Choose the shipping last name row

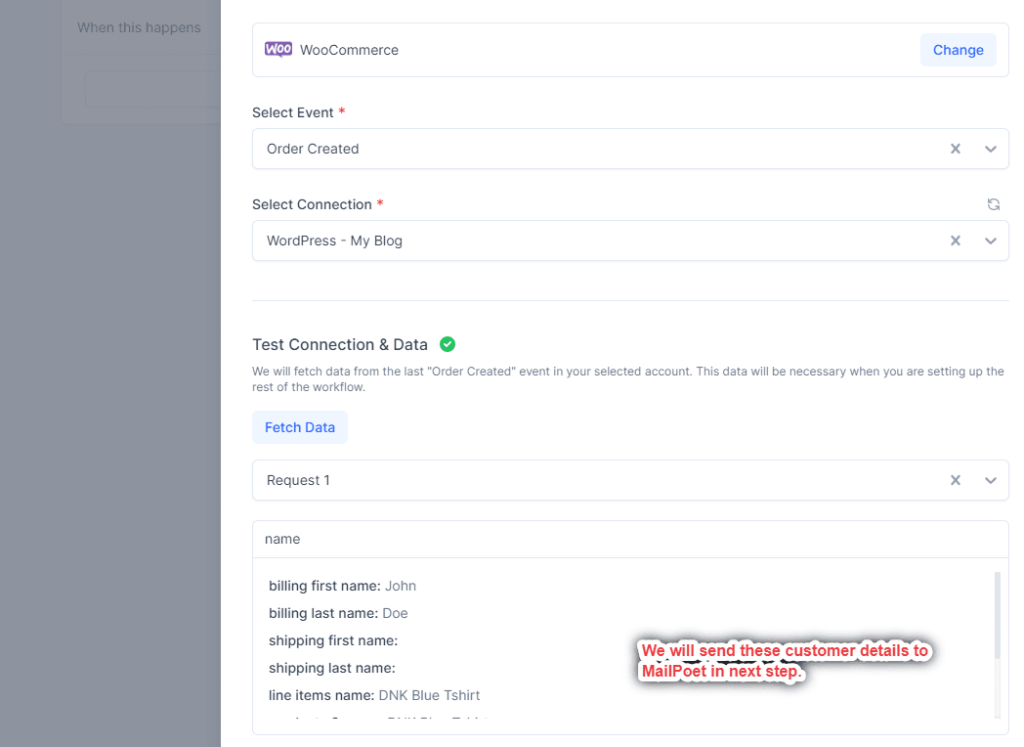tap(332, 667)
